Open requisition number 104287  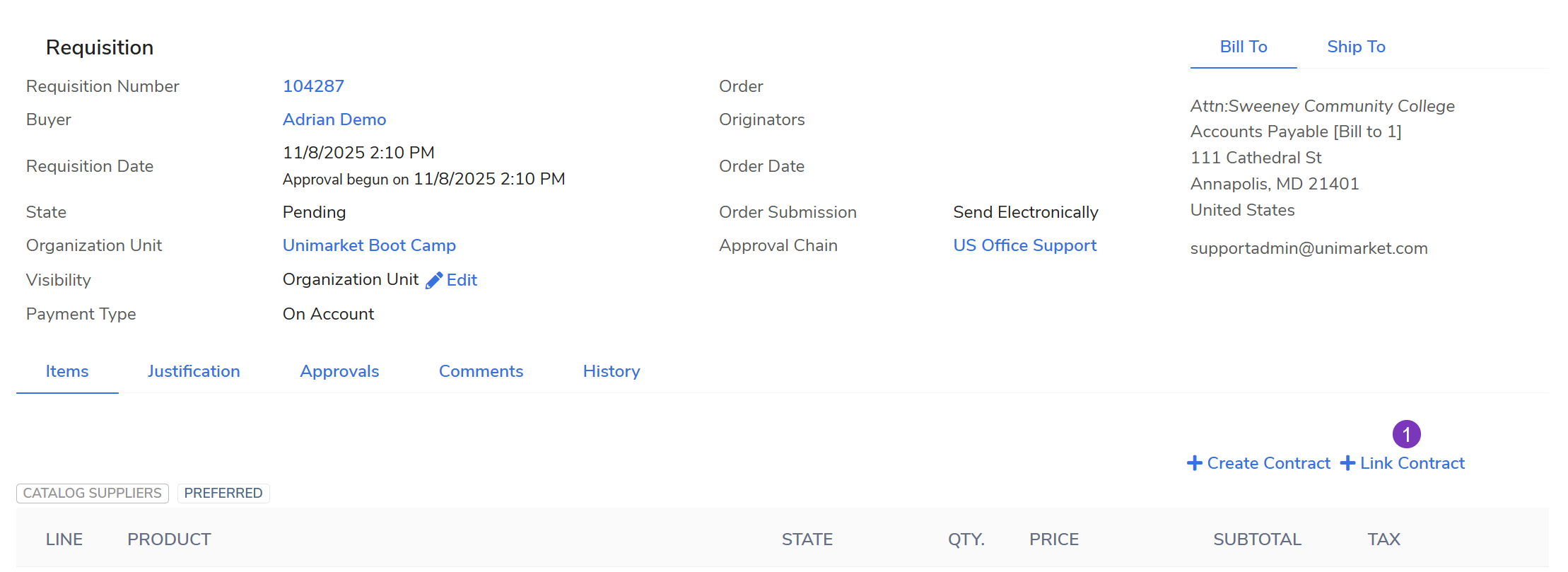(x=313, y=86)
